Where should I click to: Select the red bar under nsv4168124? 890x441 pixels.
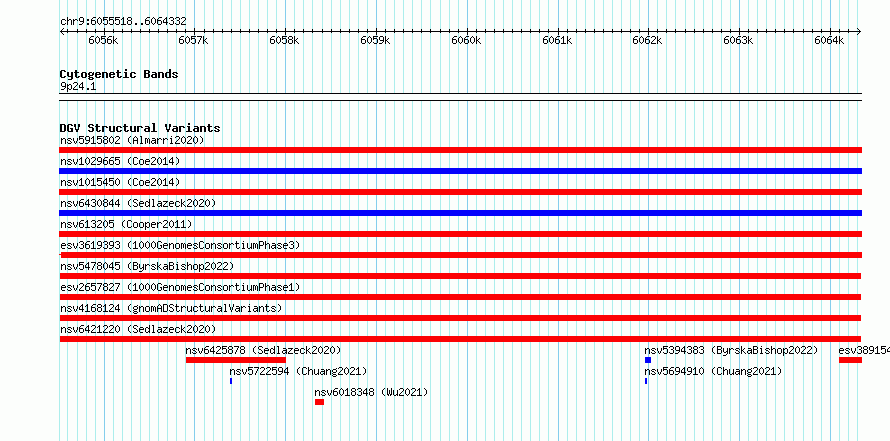pos(460,318)
